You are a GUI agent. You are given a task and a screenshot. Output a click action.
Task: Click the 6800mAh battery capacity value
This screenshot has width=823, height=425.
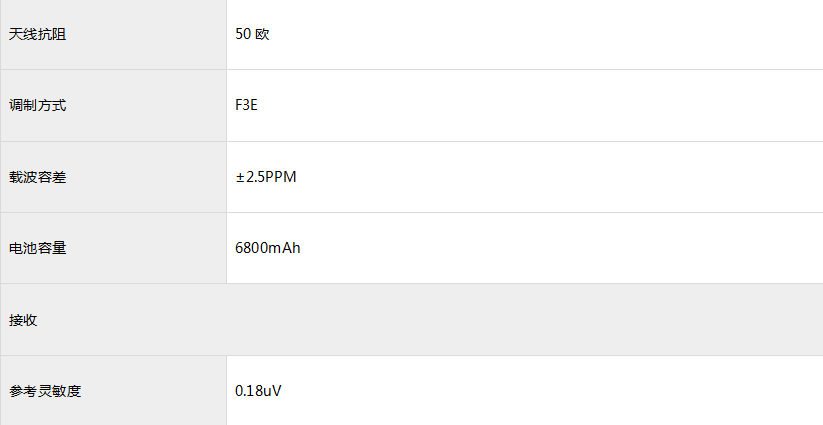[x=268, y=248]
